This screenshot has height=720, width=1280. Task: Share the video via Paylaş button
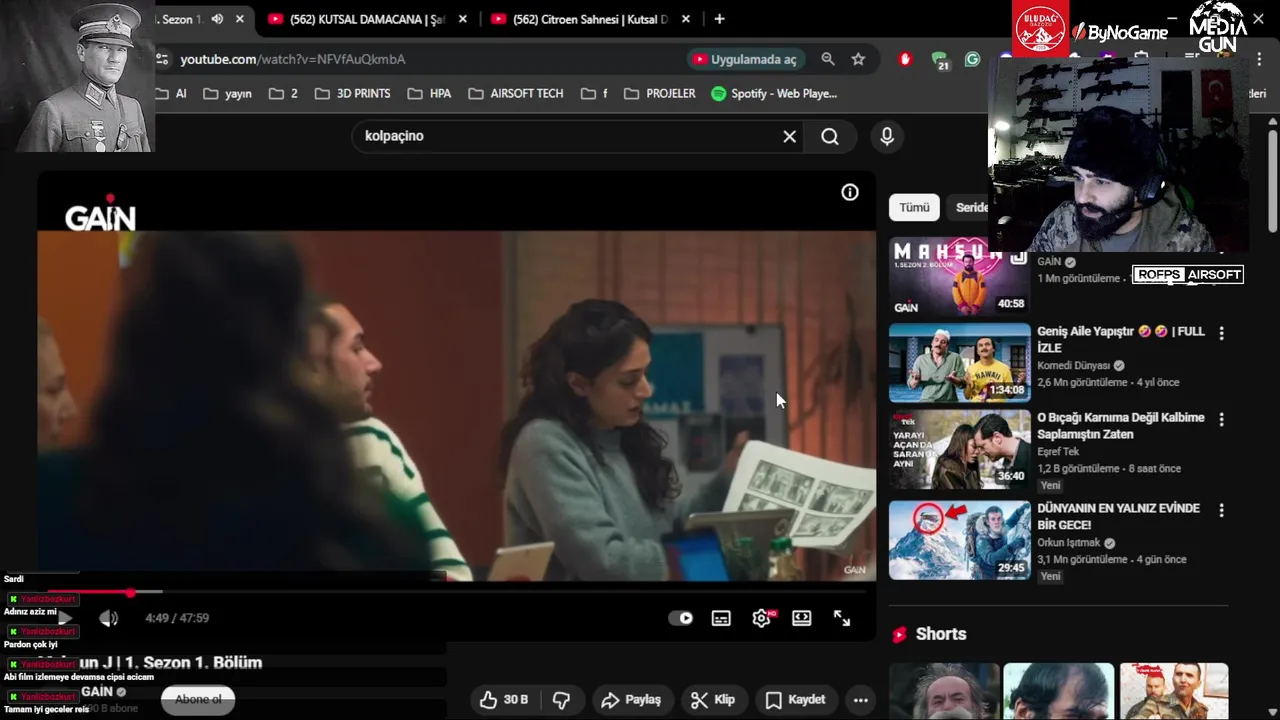click(x=631, y=700)
